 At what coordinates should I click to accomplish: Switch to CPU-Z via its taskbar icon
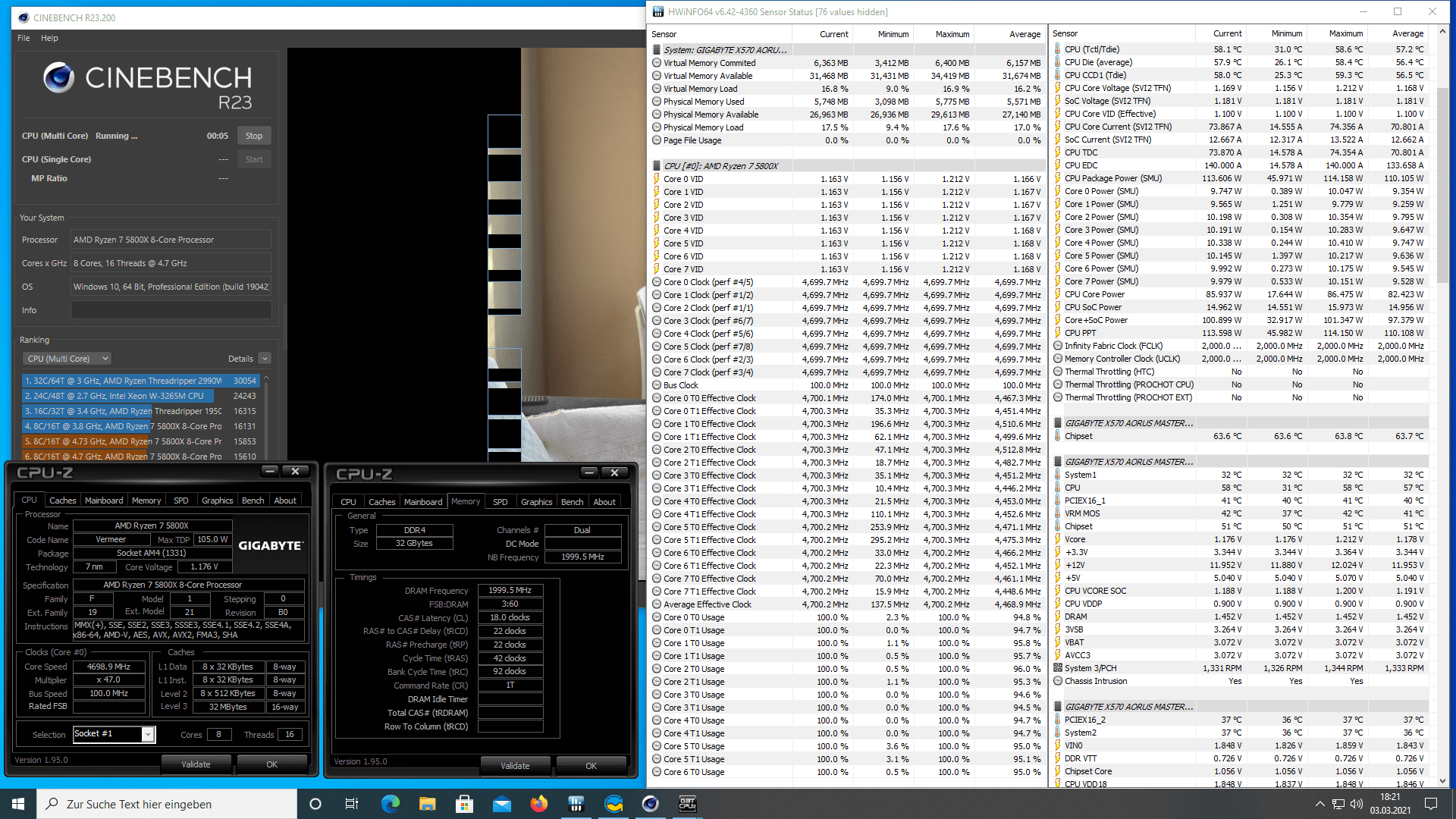click(x=687, y=804)
